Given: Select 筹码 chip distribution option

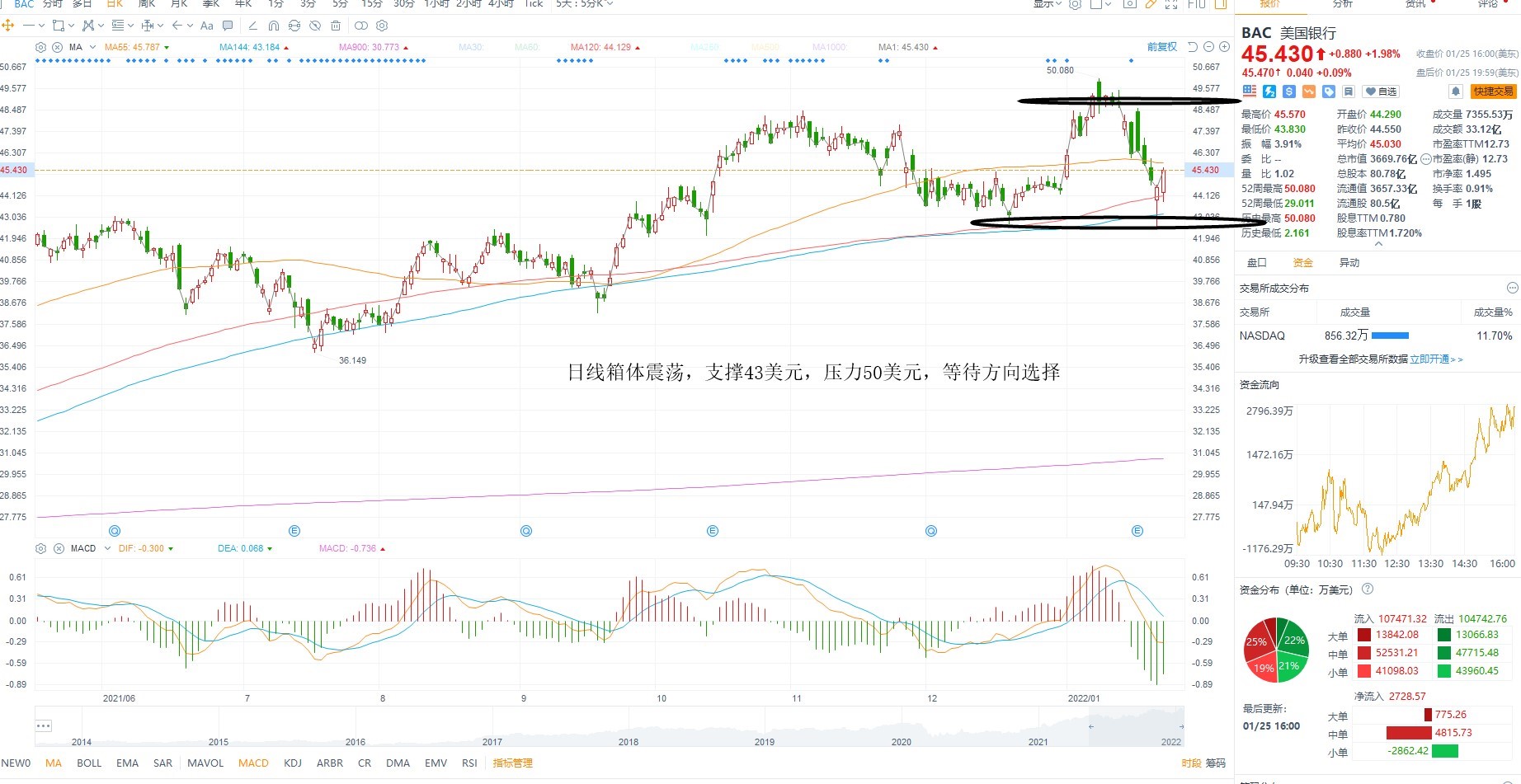Looking at the screenshot, I should tap(1216, 763).
